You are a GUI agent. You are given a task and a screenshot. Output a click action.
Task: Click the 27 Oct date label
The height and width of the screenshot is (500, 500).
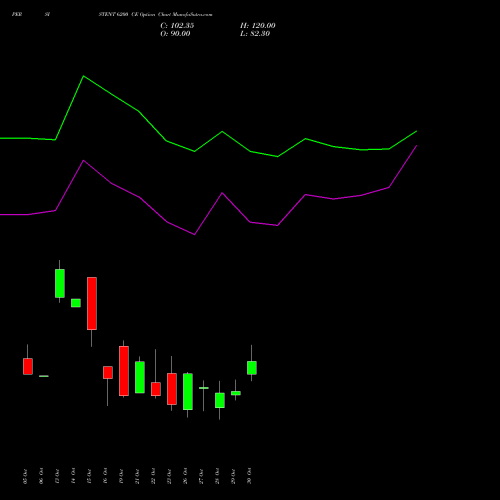(201, 476)
